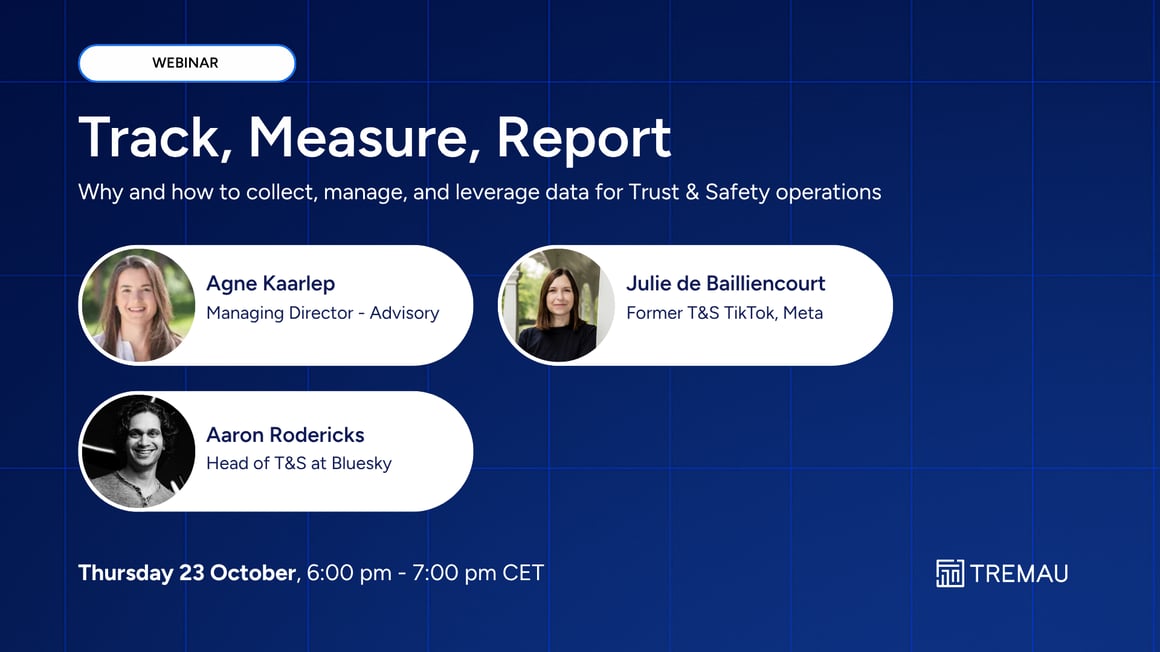Viewport: 1160px width, 652px height.
Task: Click the Thursday 23 October date text
Action: pyautogui.click(x=187, y=573)
